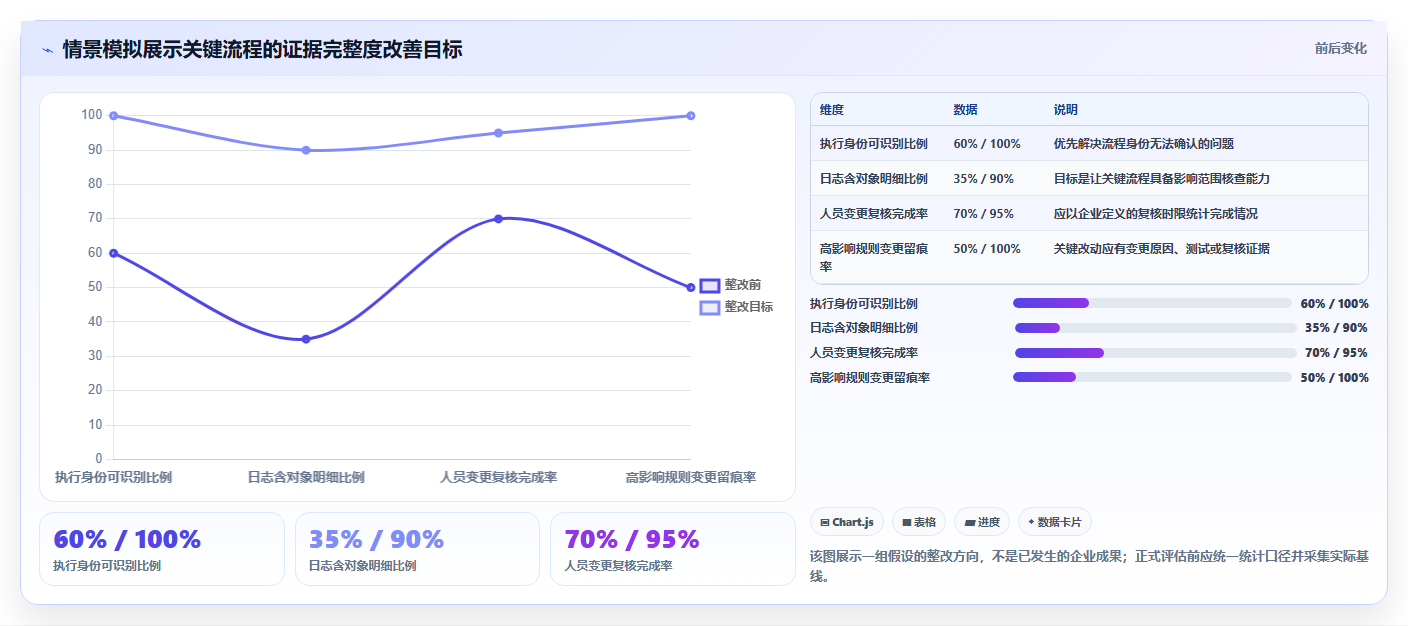The height and width of the screenshot is (626, 1408).
Task: Select 整改目标 point above 执行身份可识别比例
Action: pos(114,116)
